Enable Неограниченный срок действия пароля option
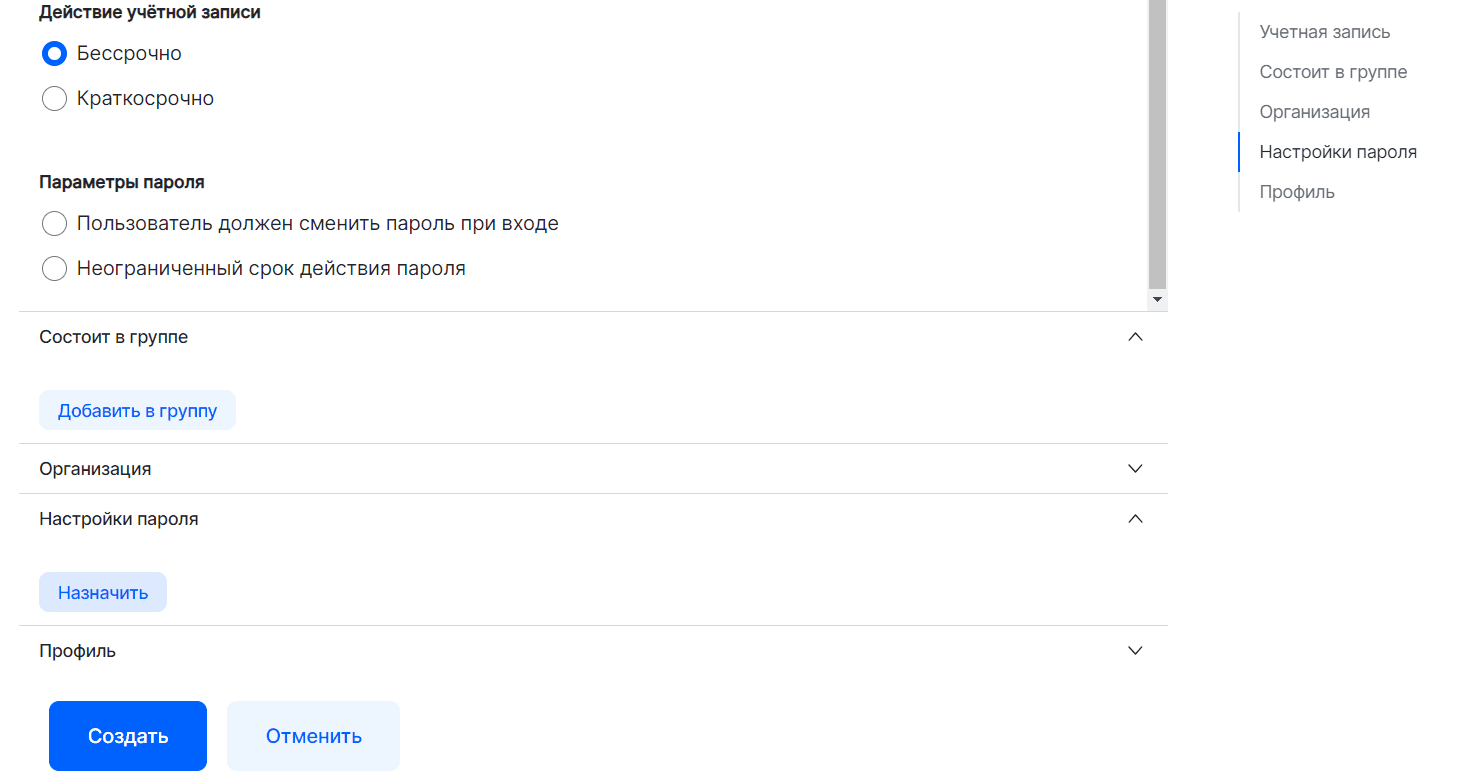 click(54, 269)
